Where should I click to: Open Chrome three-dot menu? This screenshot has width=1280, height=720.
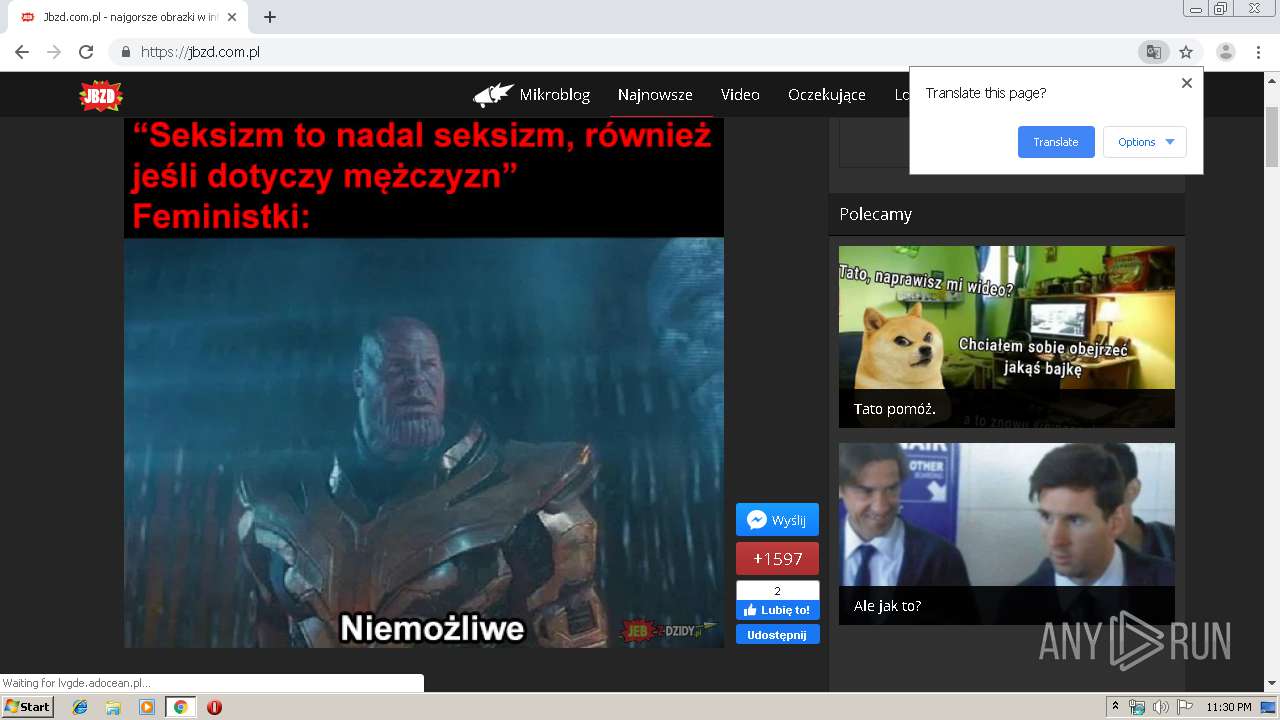tap(1259, 52)
